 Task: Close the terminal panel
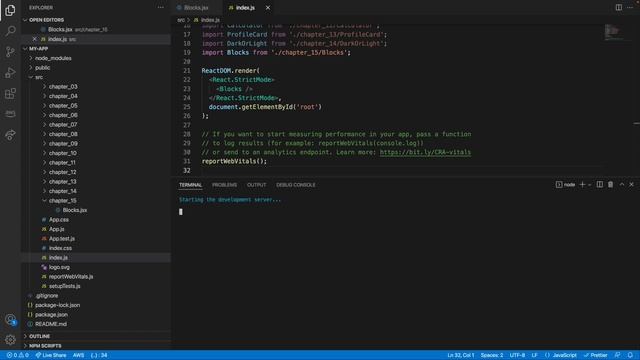631,184
